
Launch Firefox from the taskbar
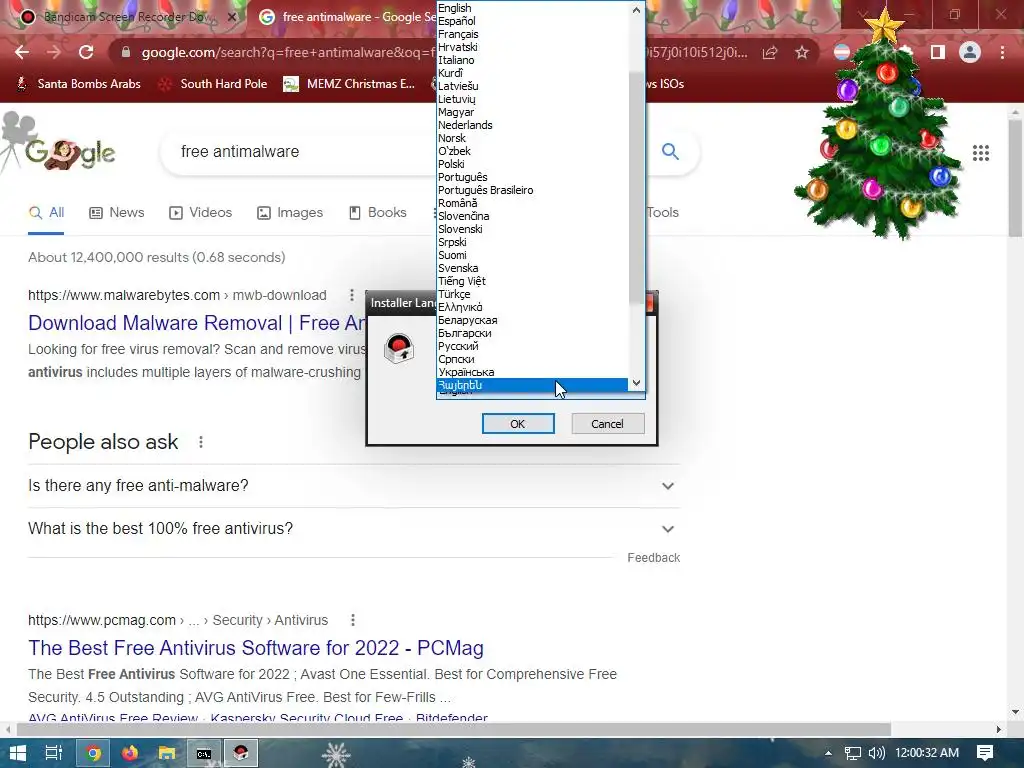pyautogui.click(x=130, y=753)
